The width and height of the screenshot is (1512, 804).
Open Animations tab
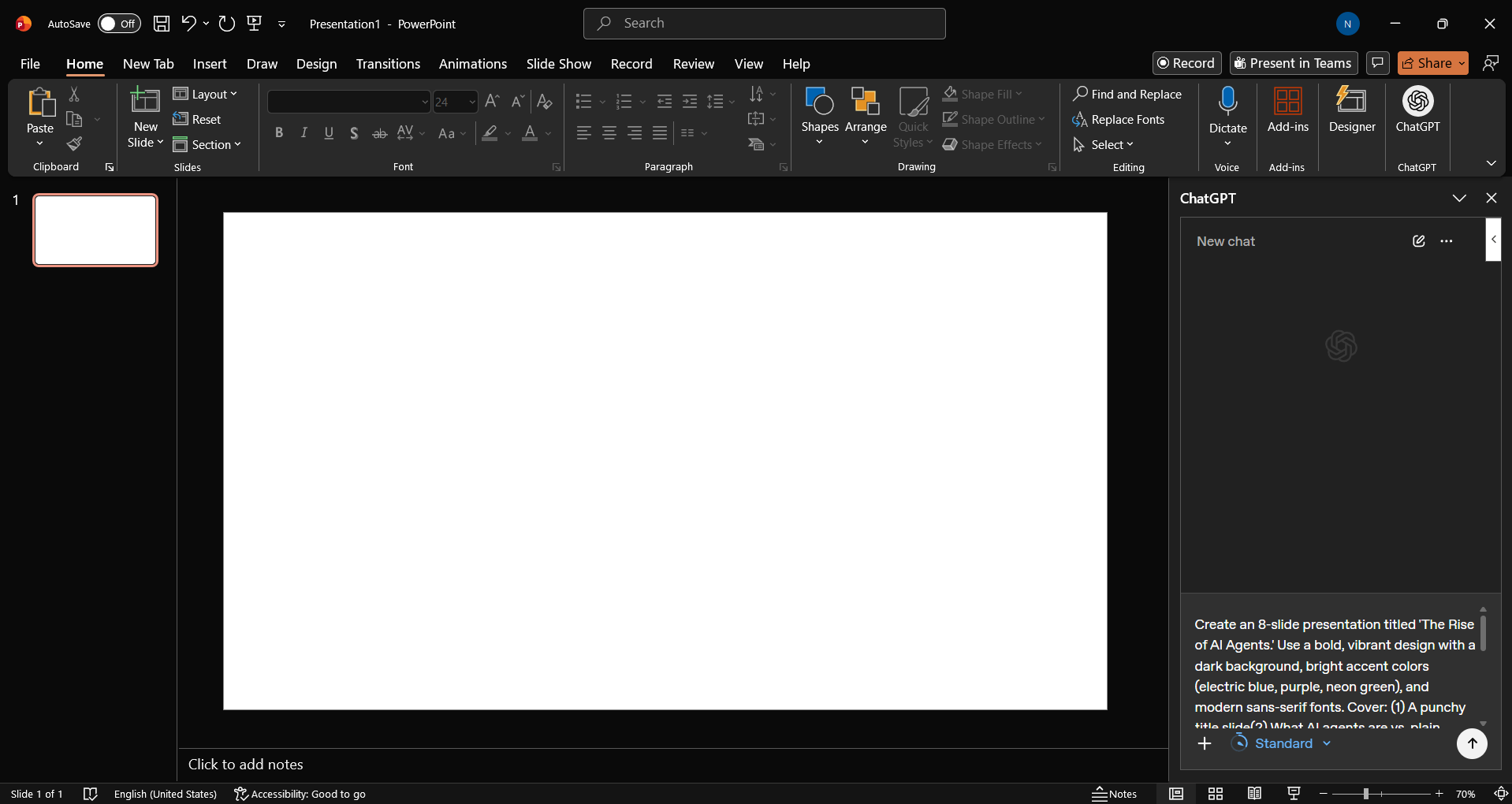(x=473, y=64)
